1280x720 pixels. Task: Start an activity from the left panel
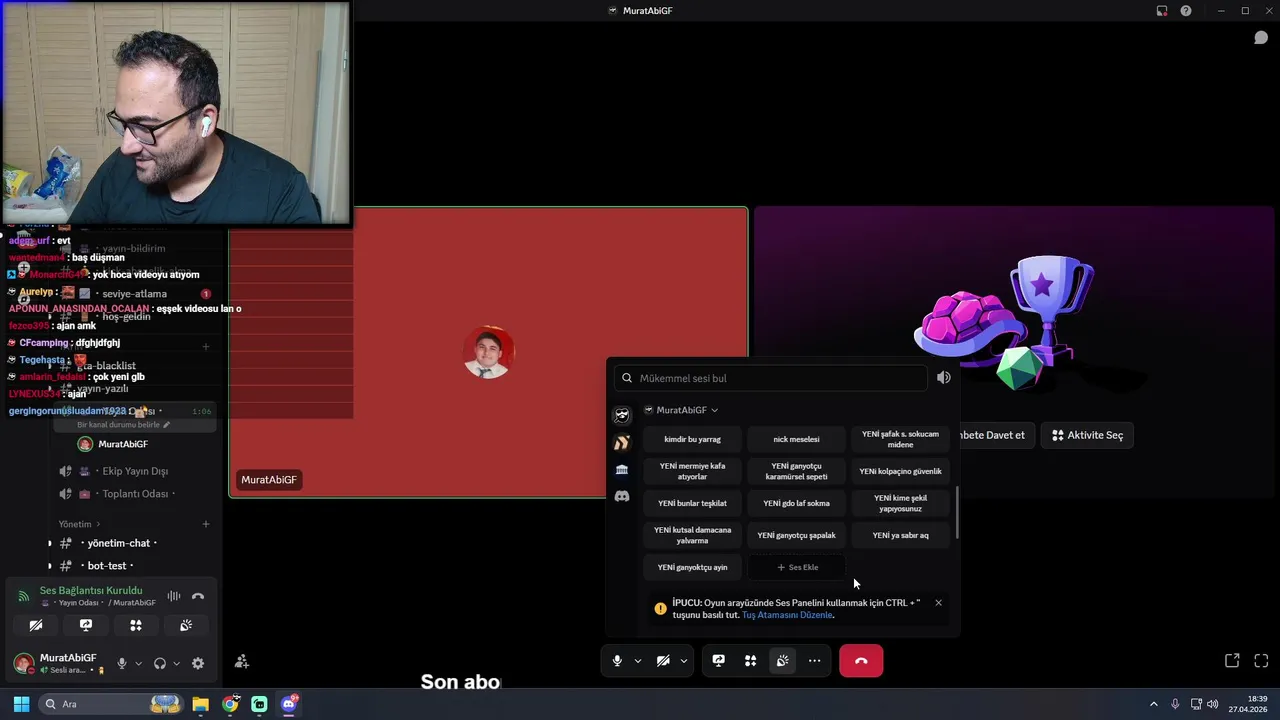coord(136,625)
